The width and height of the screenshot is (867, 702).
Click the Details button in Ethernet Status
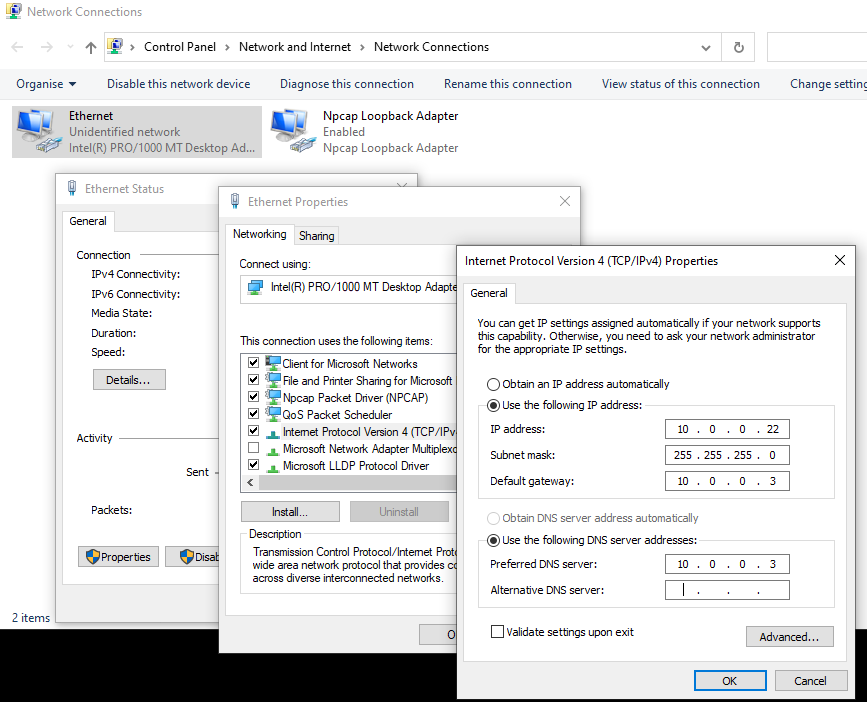[x=129, y=379]
